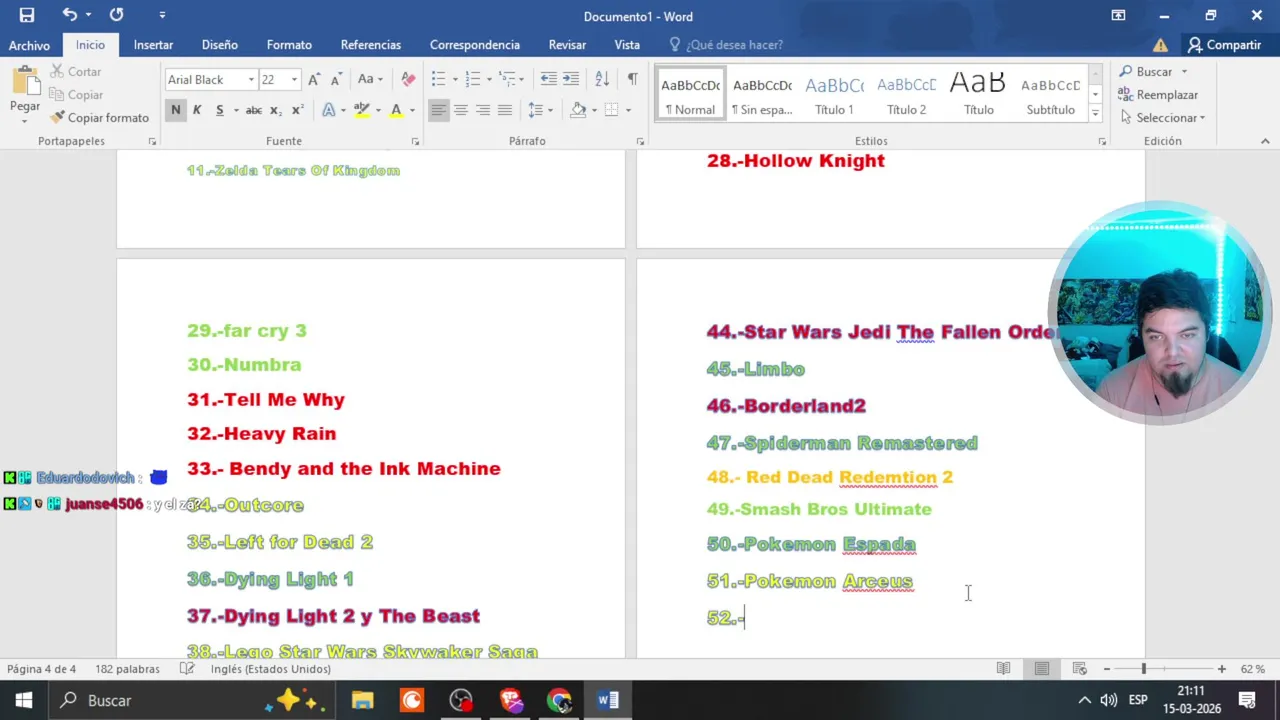Apply the Subtítulo style

[1050, 95]
